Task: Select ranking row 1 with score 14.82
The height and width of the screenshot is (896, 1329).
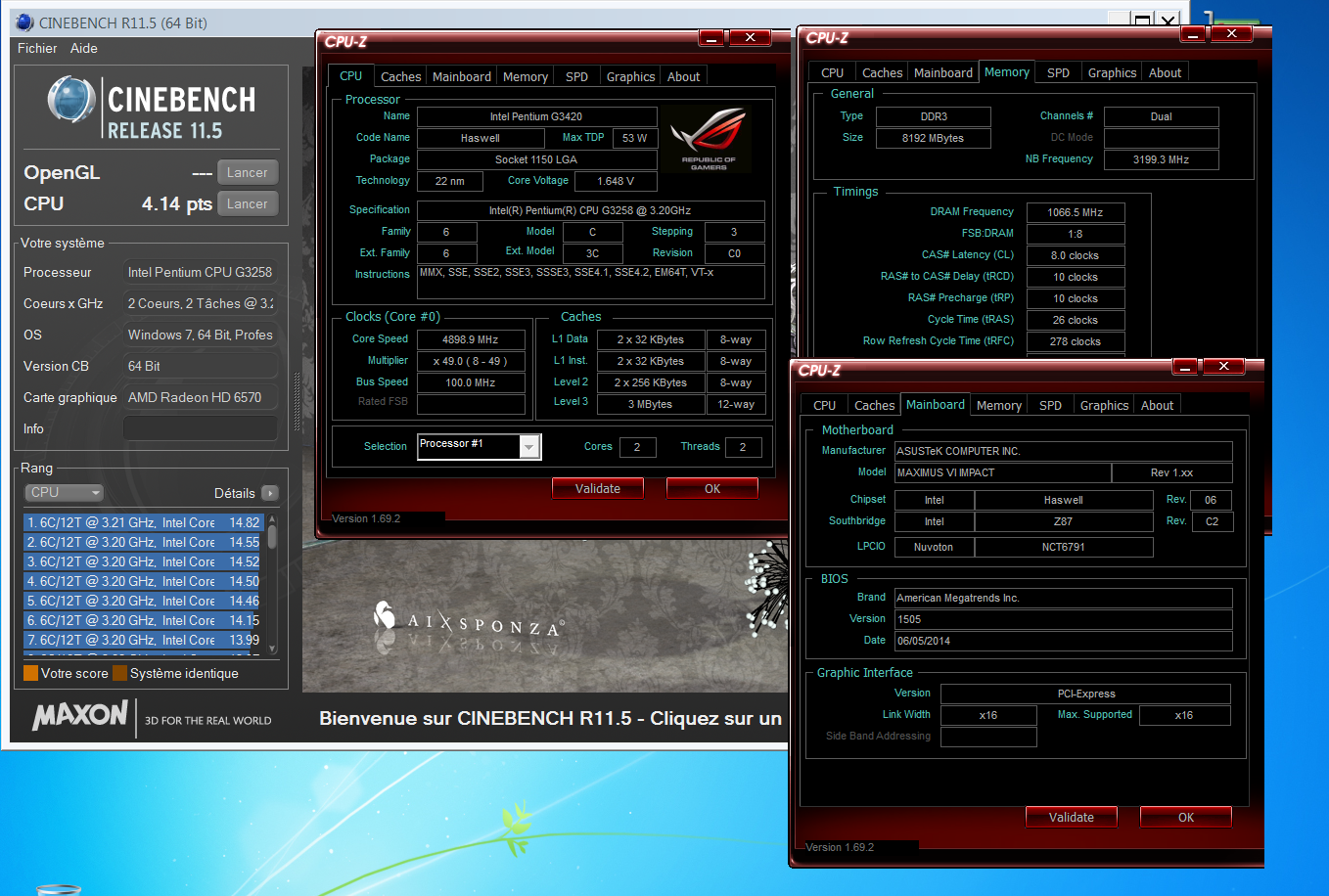Action: pyautogui.click(x=144, y=522)
